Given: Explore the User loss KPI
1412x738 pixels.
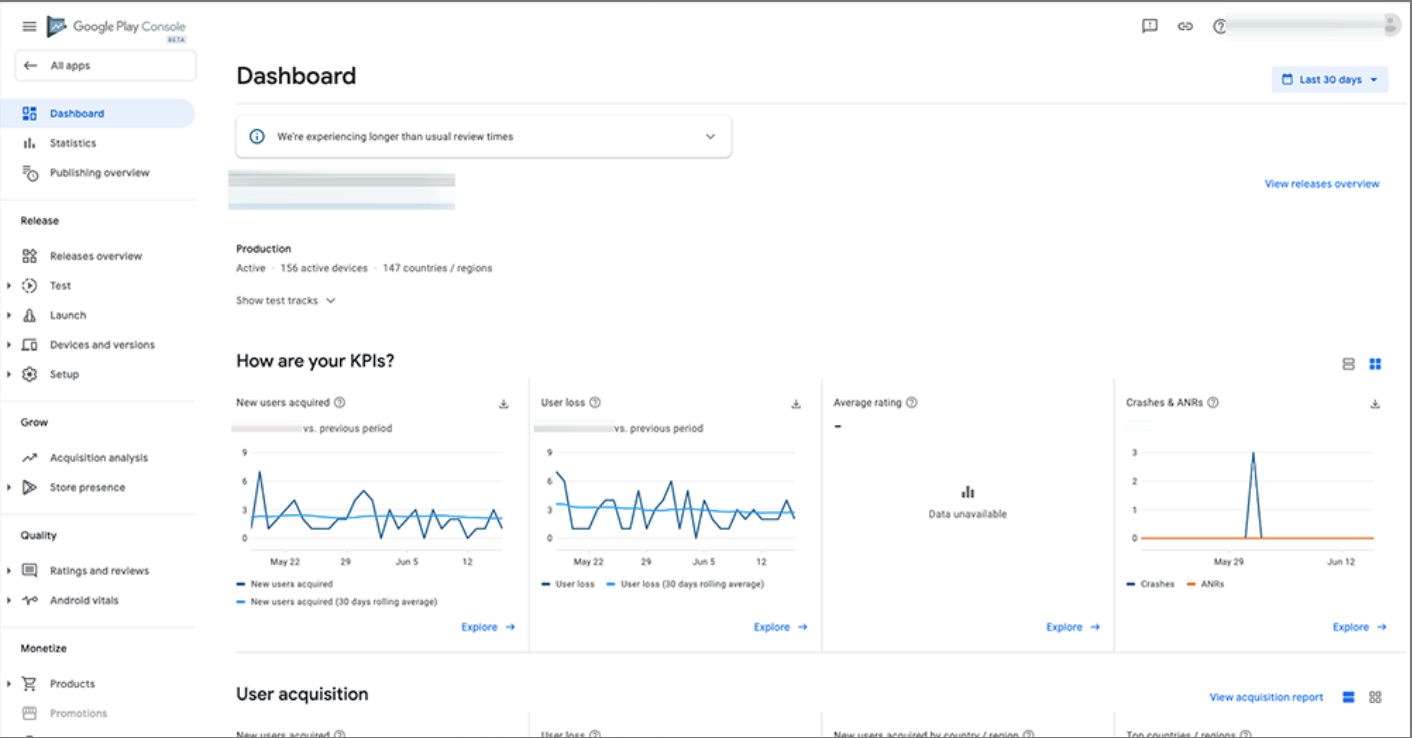Looking at the screenshot, I should 781,627.
